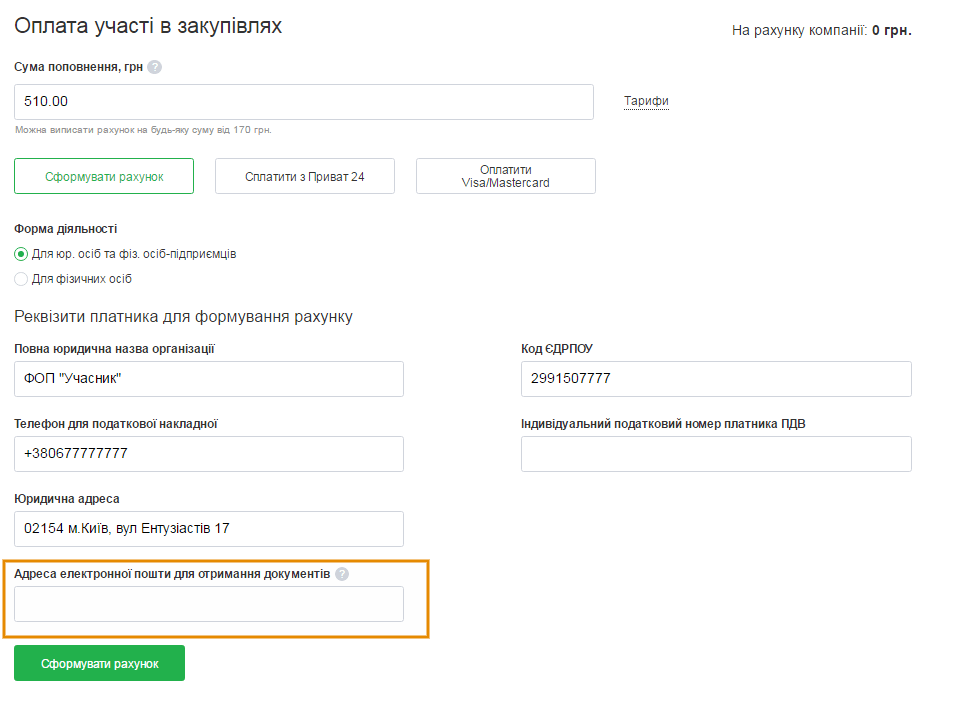Select the Для фізичних осіб radio button
The height and width of the screenshot is (702, 976).
(x=21, y=279)
